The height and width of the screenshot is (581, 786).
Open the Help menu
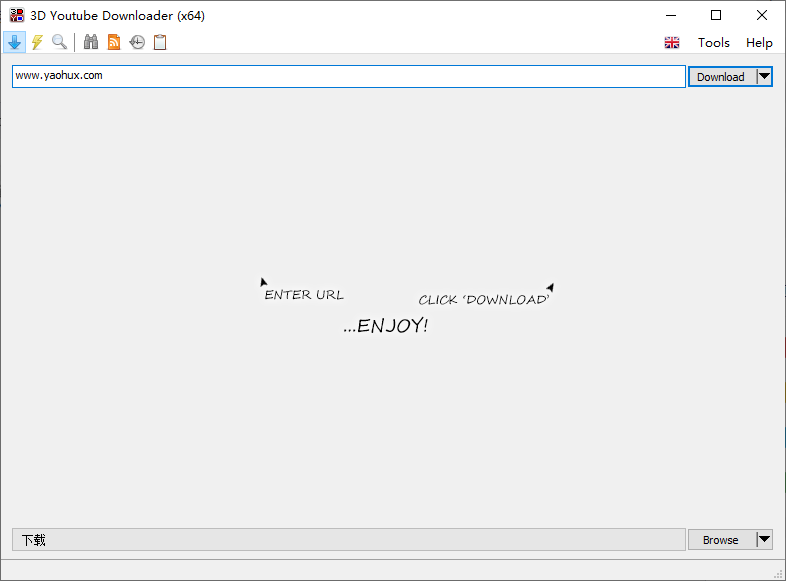tap(759, 43)
